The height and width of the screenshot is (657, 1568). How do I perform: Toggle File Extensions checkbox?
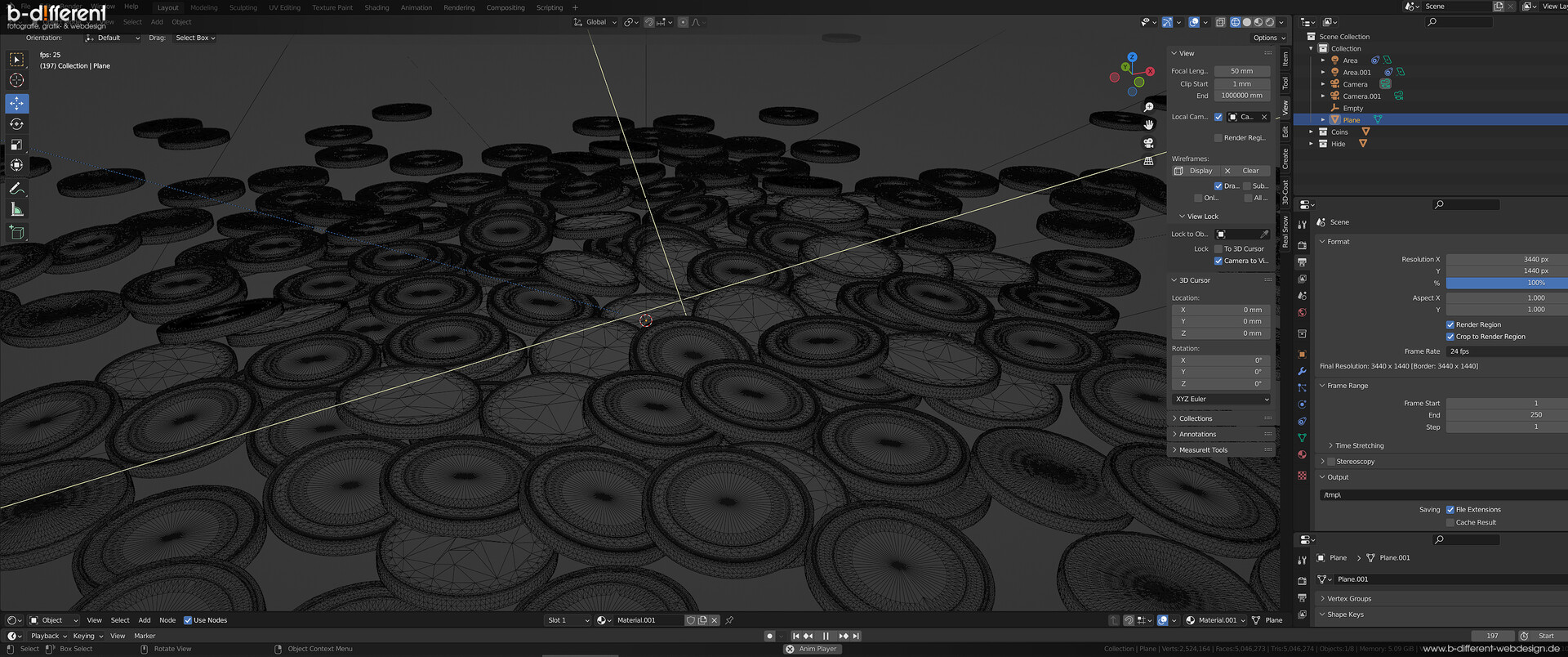pos(1450,510)
